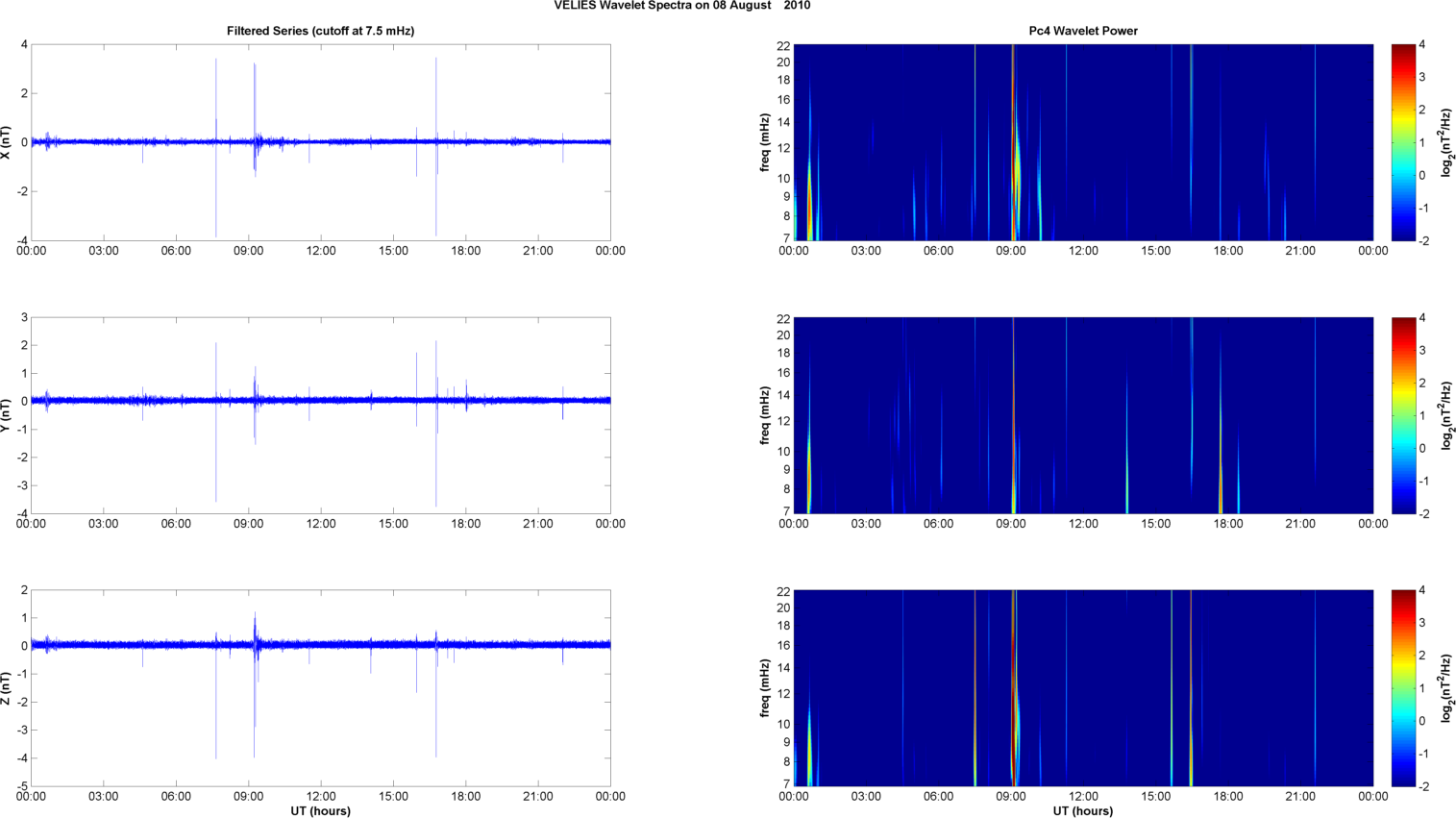Click the 'Z (nT)' axis label
Viewport: 1456px width, 818px height.
(x=7, y=688)
